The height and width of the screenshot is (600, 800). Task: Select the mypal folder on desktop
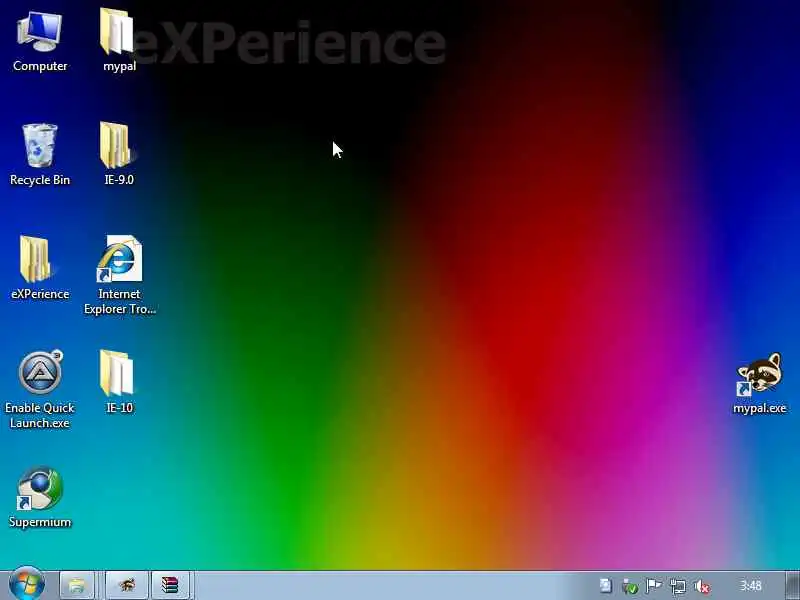point(119,41)
